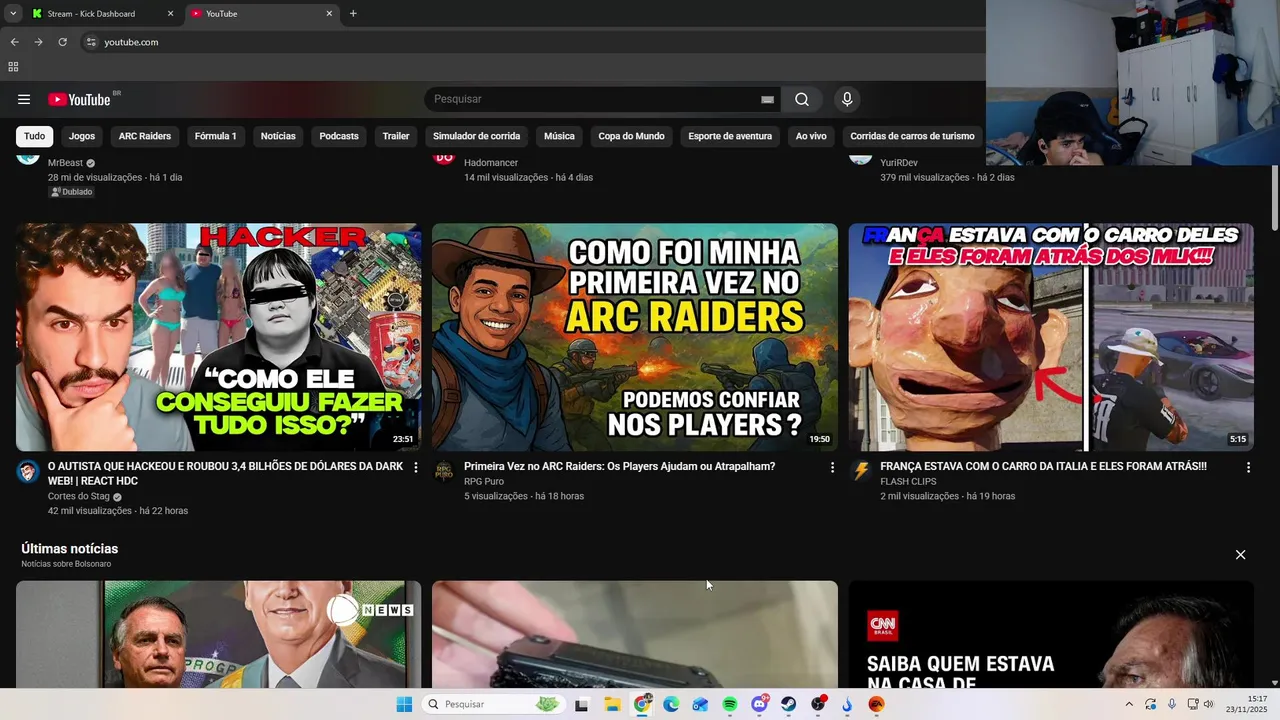Visit the Cortes do Stag channel name
Viewport: 1280px width, 720px height.
[x=79, y=496]
